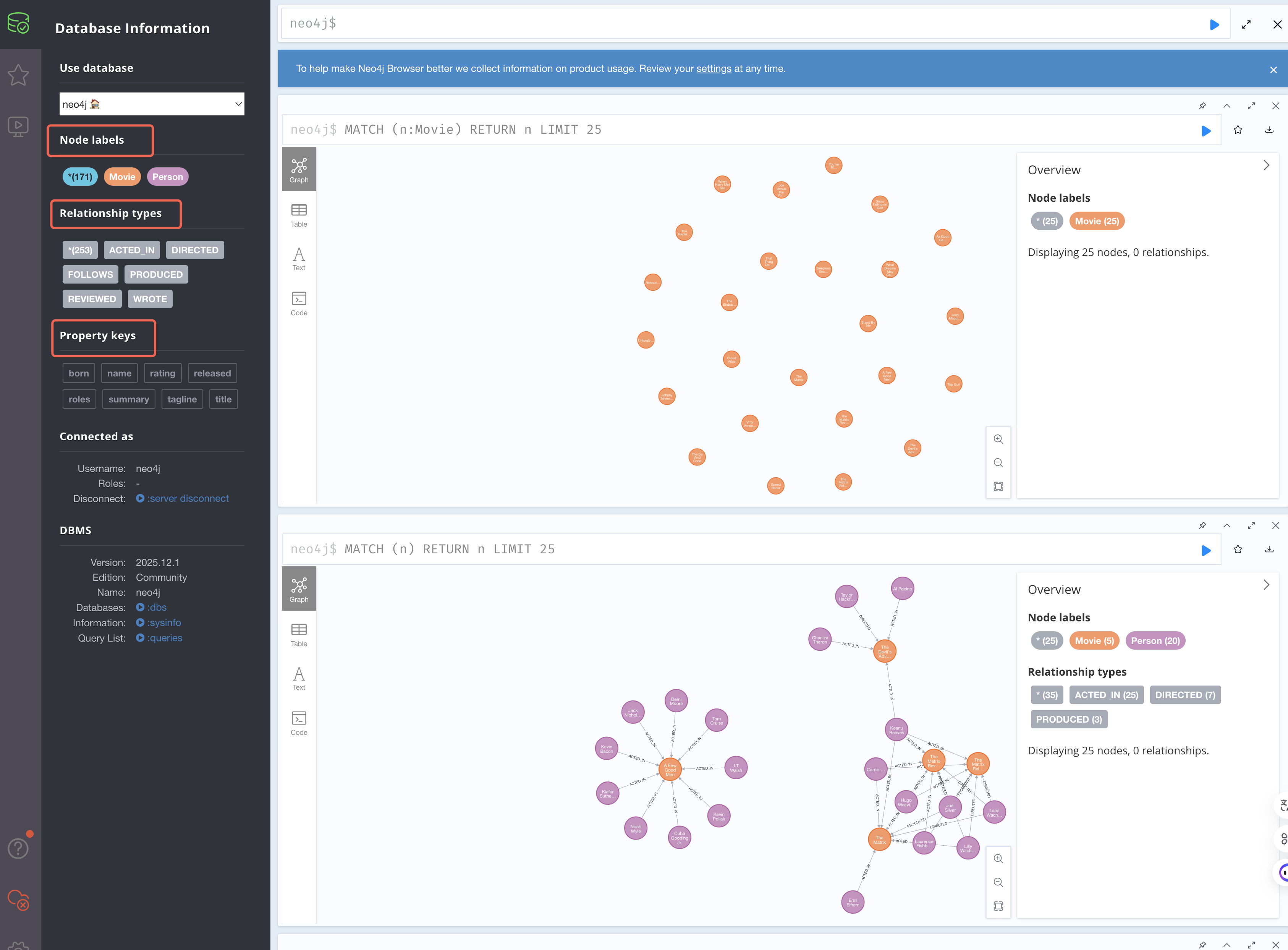Download results of the Movie query

(1269, 130)
